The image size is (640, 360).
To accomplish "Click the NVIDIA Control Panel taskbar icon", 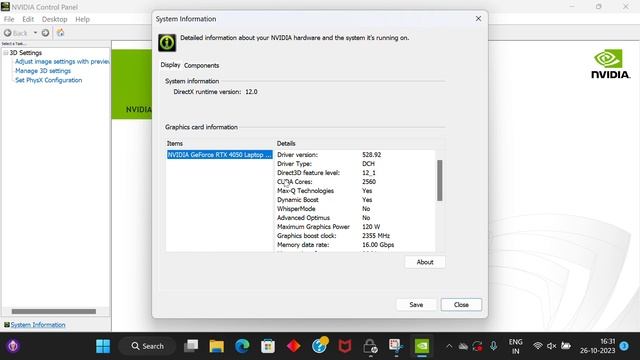I will pos(422,346).
